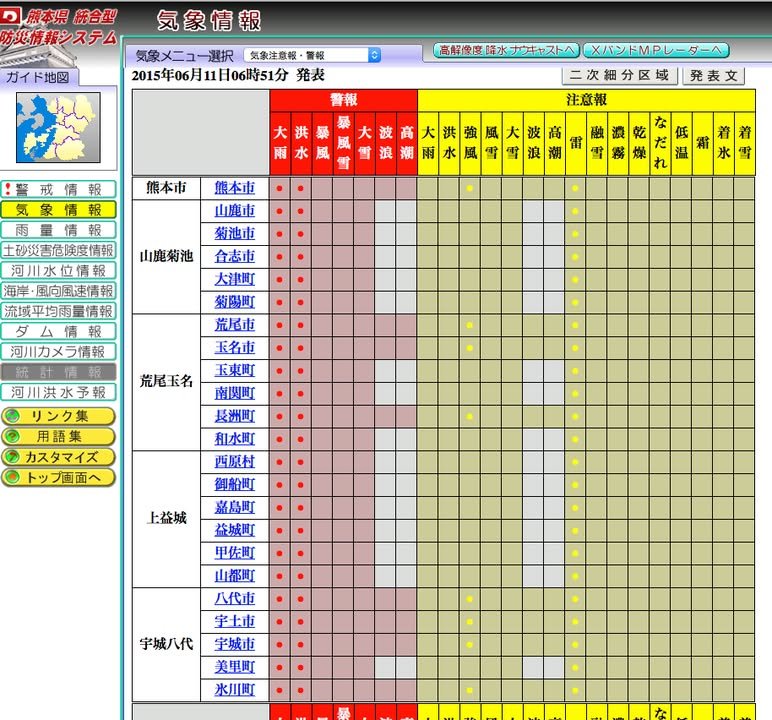Click the red exclamation icon on 警戒情報
Image resolution: width=772 pixels, height=720 pixels.
coord(8,189)
